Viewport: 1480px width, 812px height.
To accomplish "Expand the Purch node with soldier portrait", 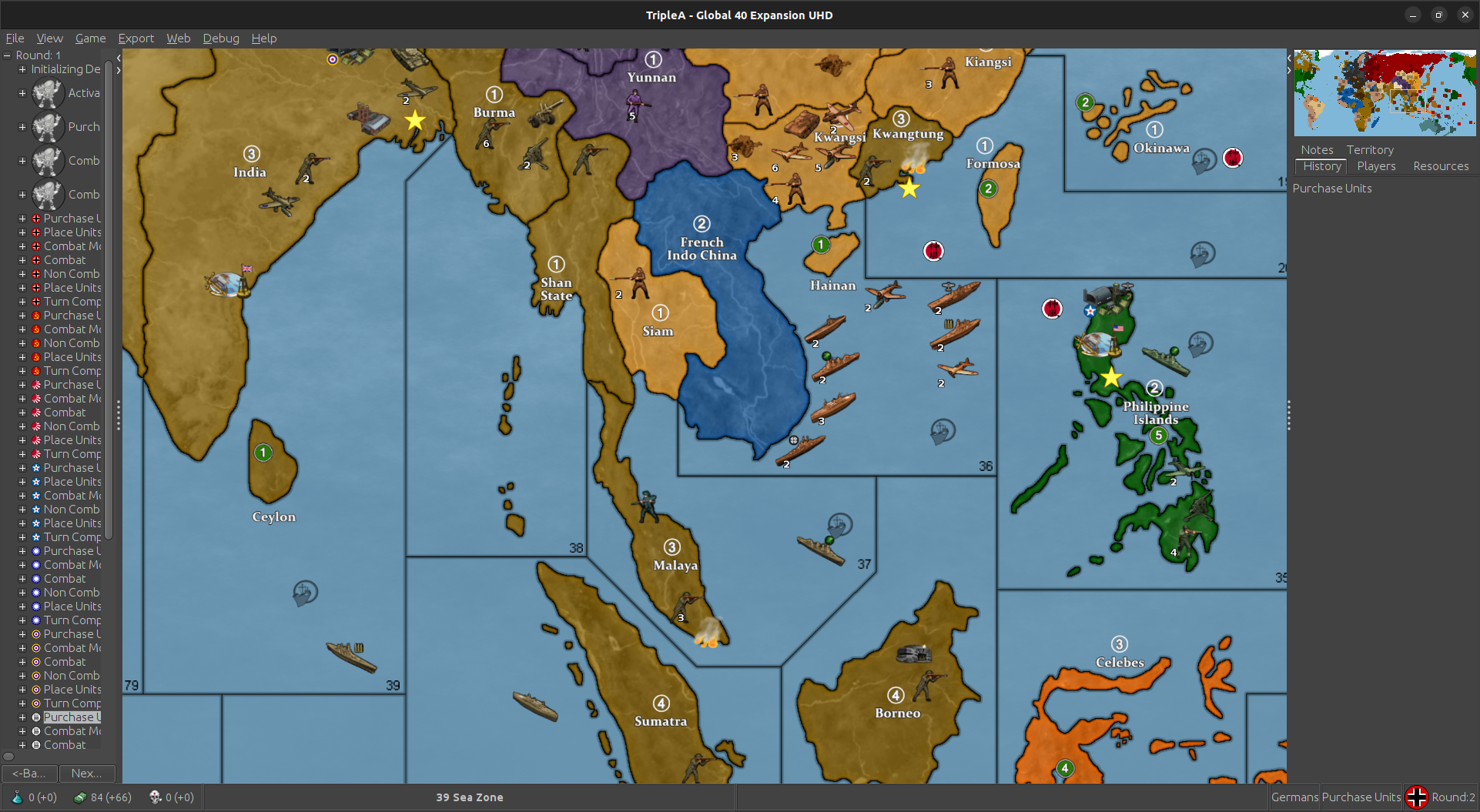I will 22,127.
